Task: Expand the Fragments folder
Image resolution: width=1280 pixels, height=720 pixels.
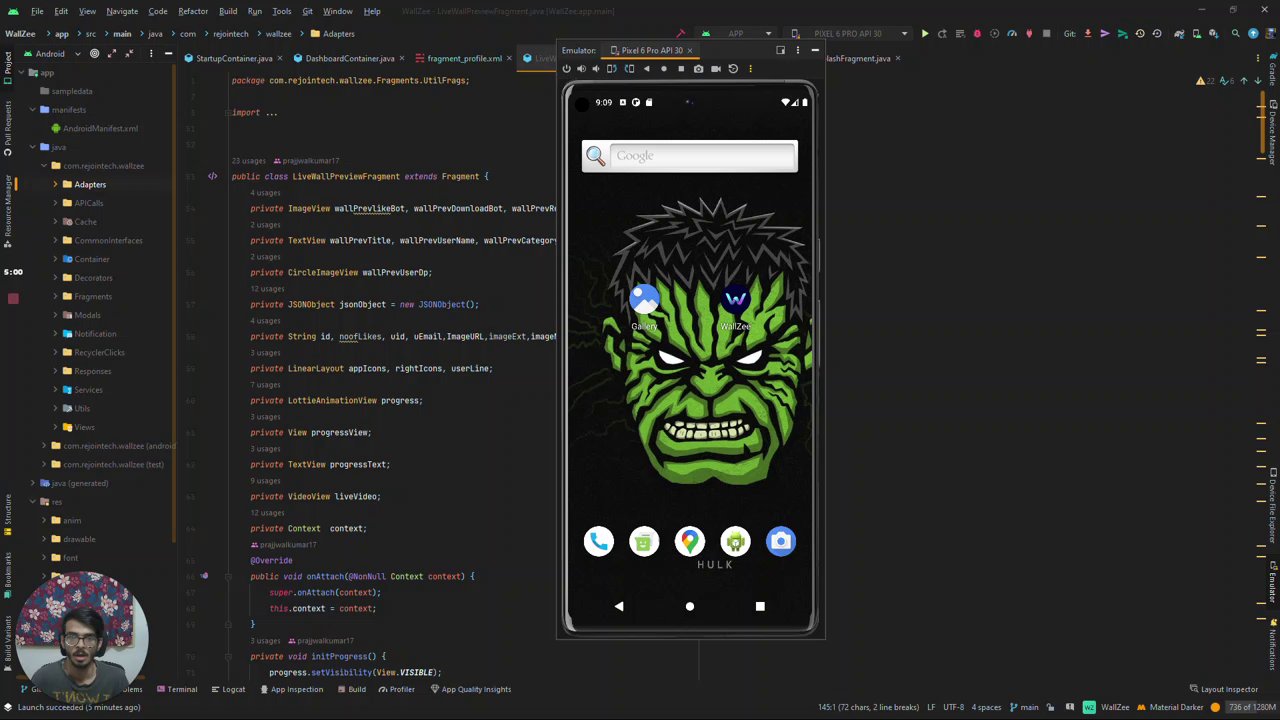Action: pos(56,297)
